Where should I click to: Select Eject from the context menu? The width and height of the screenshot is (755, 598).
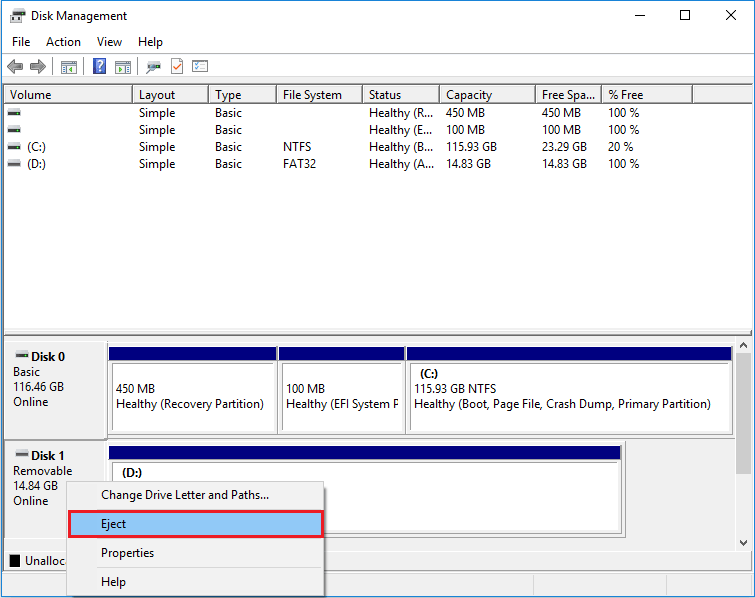click(x=195, y=524)
